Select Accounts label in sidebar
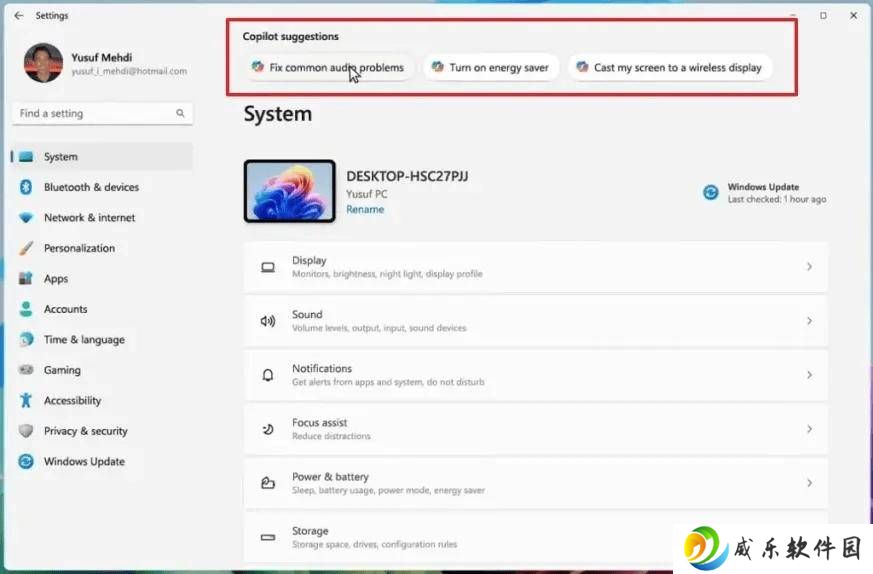Screen dimensions: 873x574 pyautogui.click(x=65, y=309)
